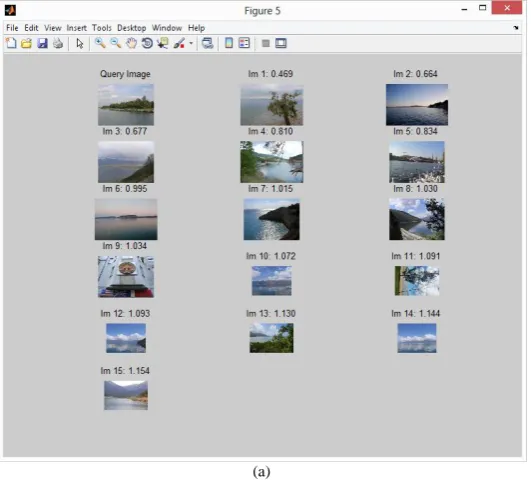Click the Query Image thumbnail
The height and width of the screenshot is (486, 531).
pos(126,105)
